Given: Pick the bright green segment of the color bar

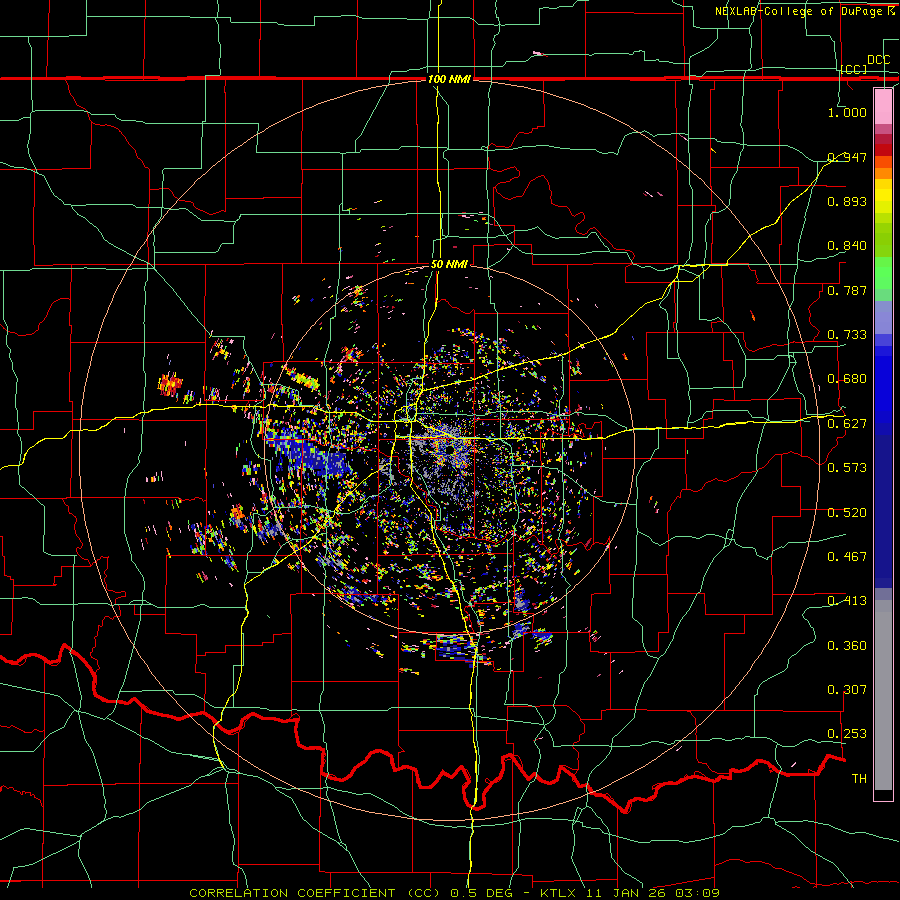Looking at the screenshot, I should click(x=883, y=273).
